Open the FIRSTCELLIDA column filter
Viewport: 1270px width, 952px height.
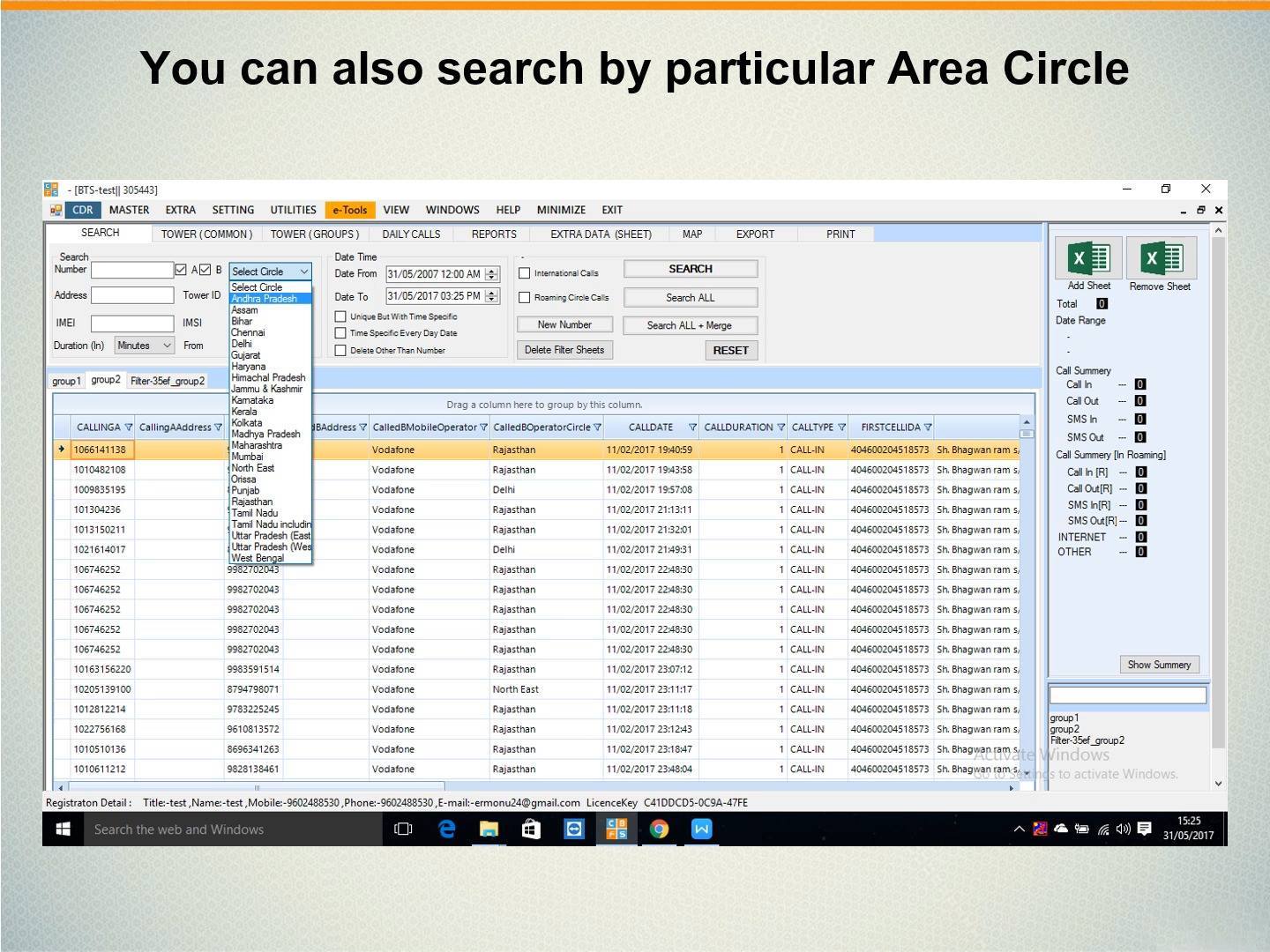coord(928,428)
